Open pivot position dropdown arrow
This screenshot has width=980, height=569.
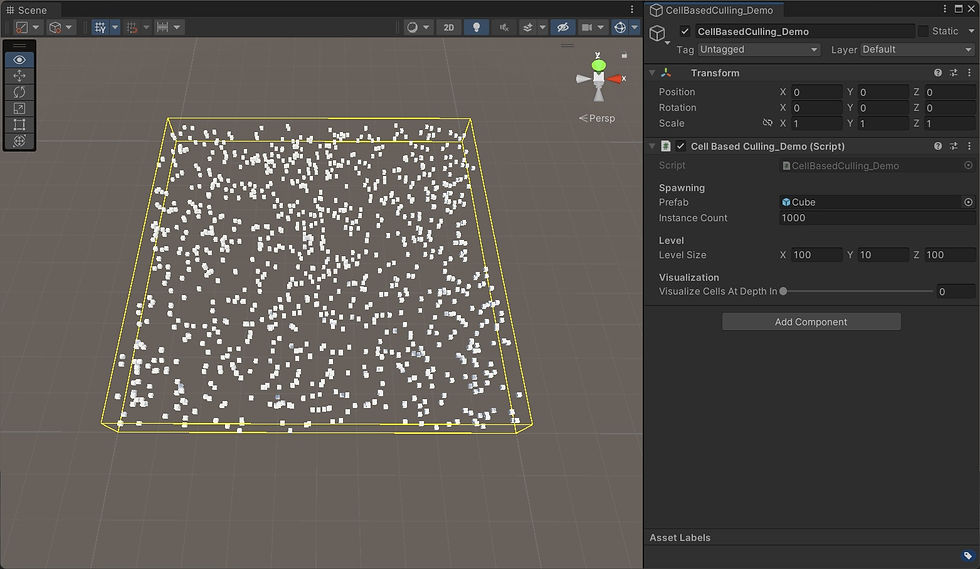(x=36, y=28)
